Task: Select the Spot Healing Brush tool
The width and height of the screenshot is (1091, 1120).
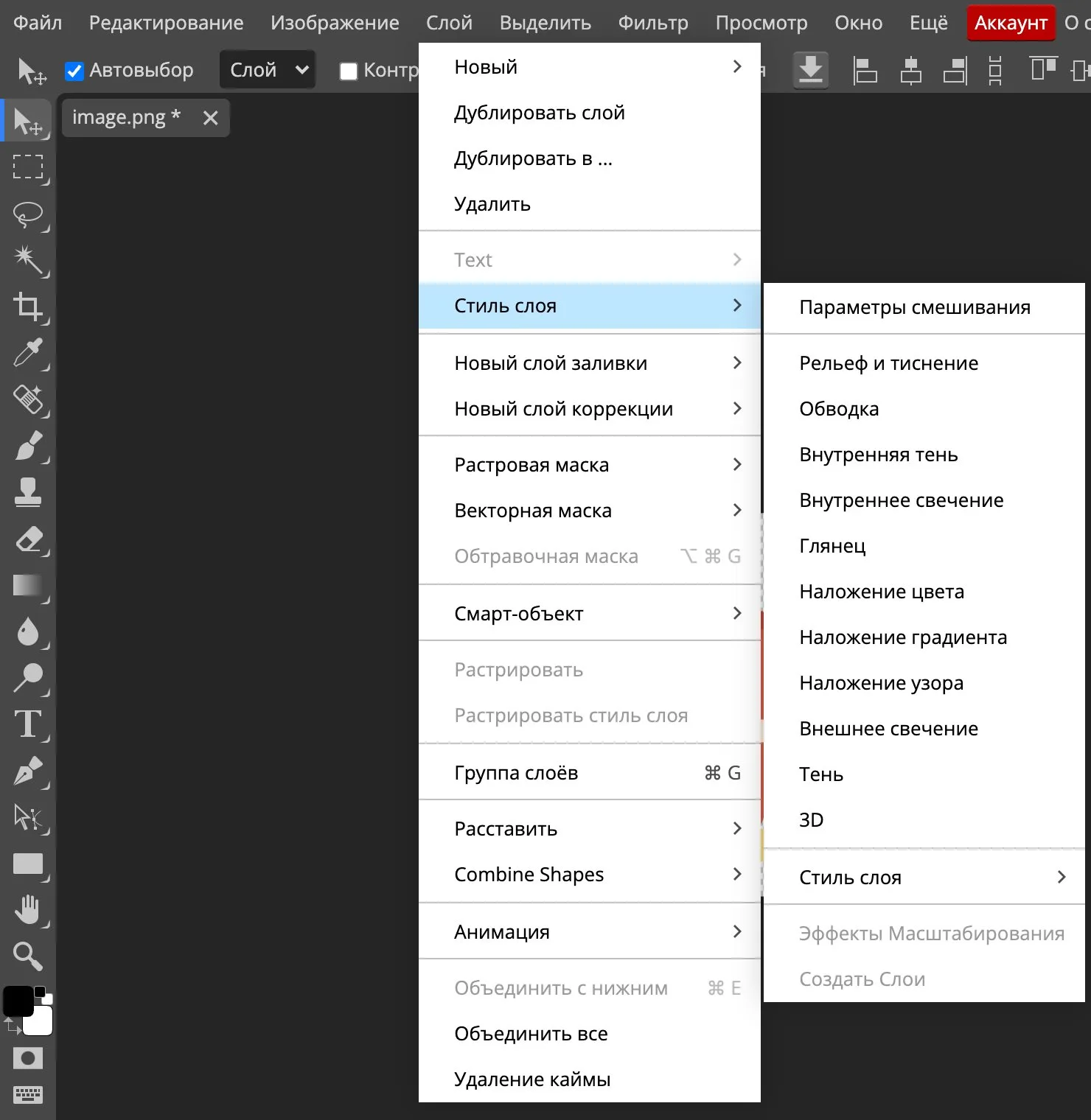Action: point(28,399)
